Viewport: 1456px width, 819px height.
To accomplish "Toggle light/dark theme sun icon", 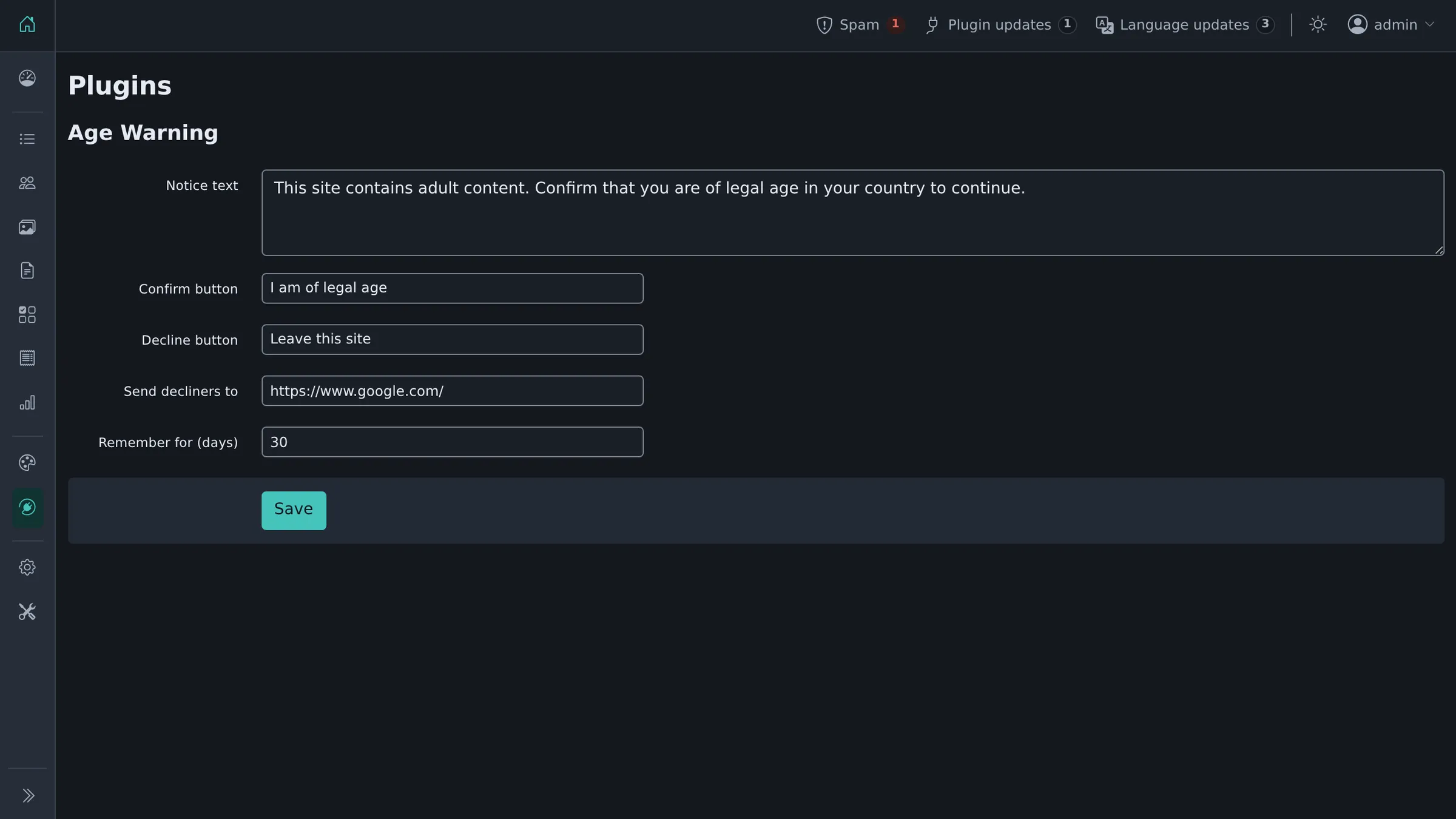I will coord(1318,25).
